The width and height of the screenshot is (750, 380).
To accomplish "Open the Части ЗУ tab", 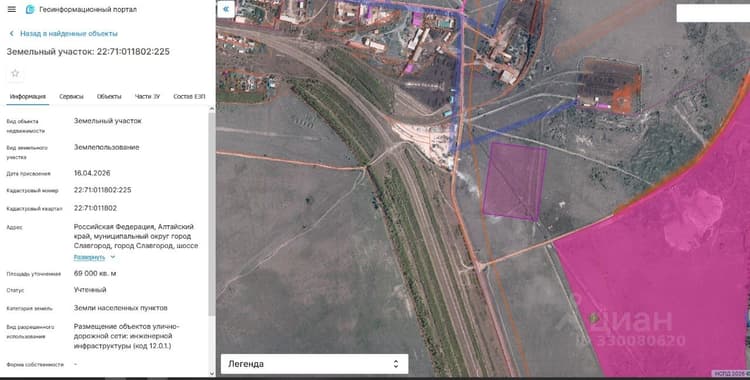I will point(147,96).
